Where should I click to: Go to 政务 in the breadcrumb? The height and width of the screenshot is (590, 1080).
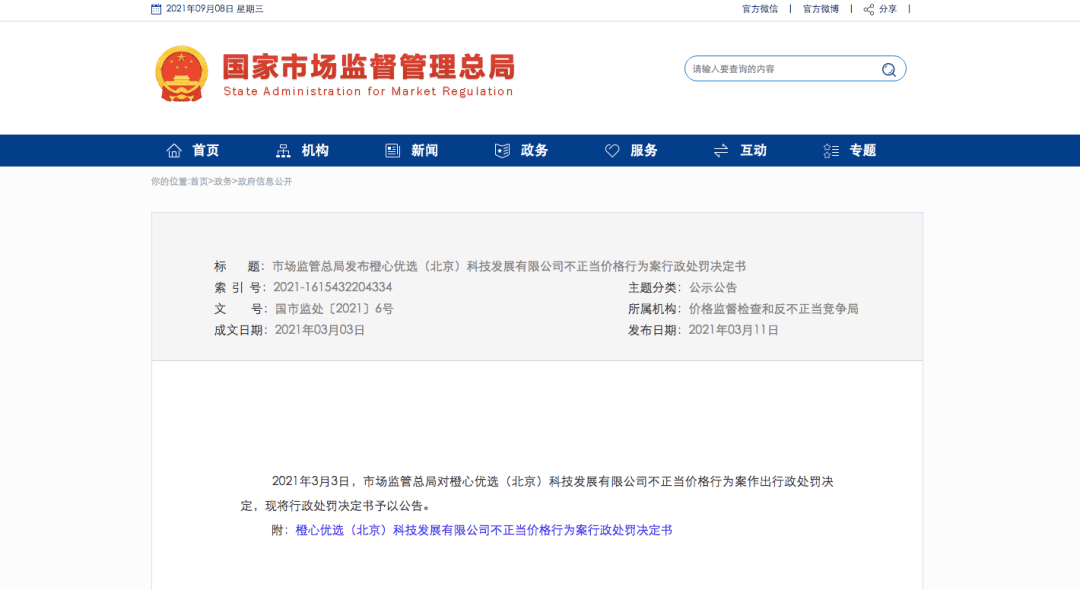click(x=222, y=182)
